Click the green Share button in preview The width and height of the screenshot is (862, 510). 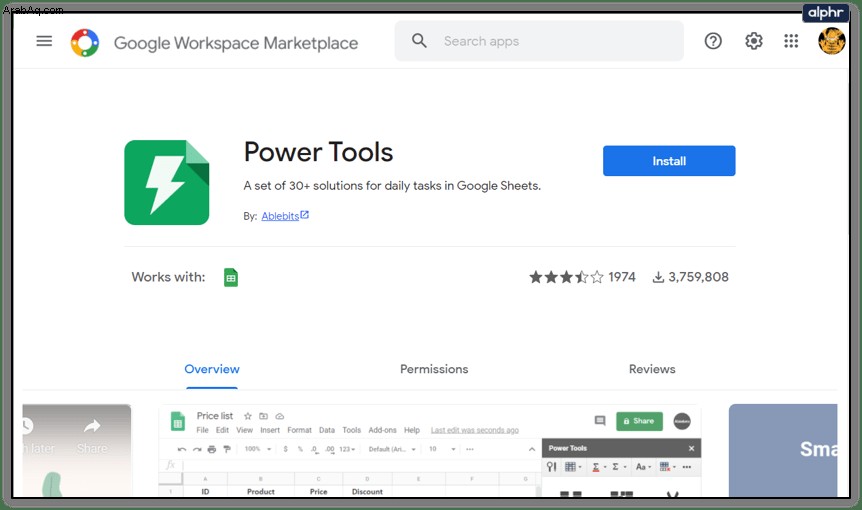coord(639,421)
